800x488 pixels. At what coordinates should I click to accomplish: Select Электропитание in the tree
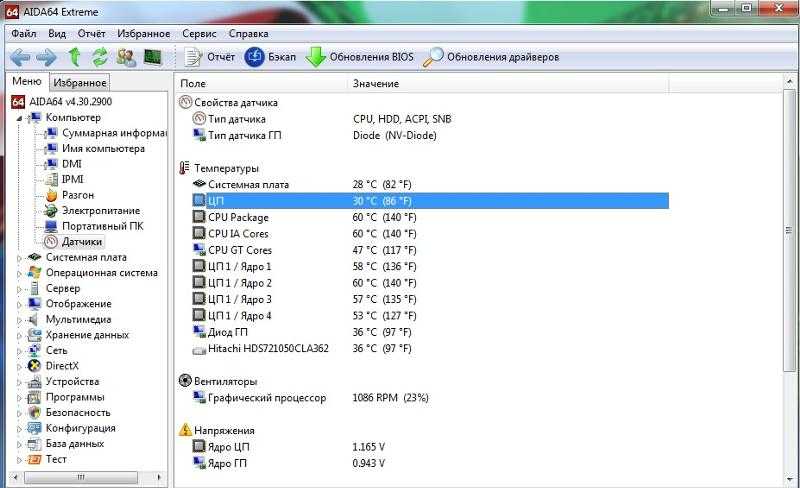point(101,210)
